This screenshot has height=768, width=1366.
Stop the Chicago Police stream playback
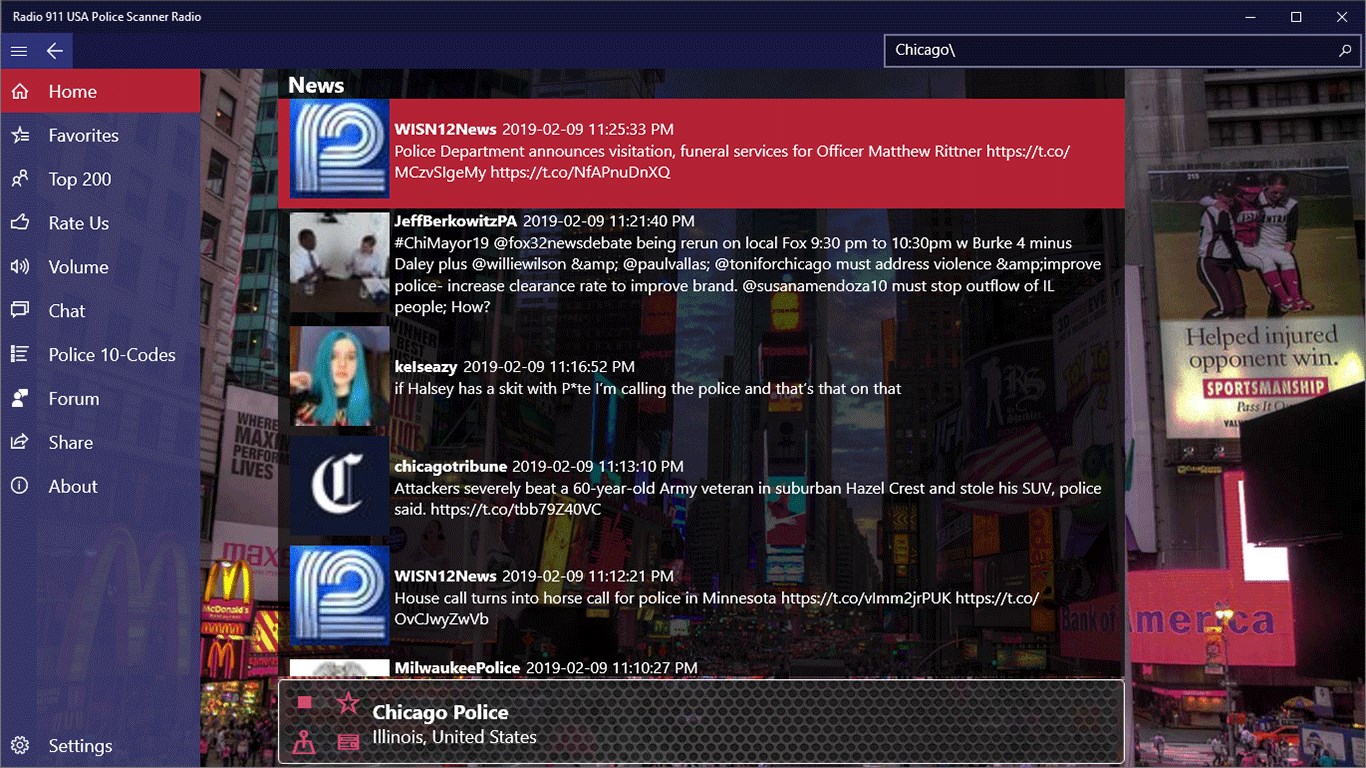[x=305, y=703]
